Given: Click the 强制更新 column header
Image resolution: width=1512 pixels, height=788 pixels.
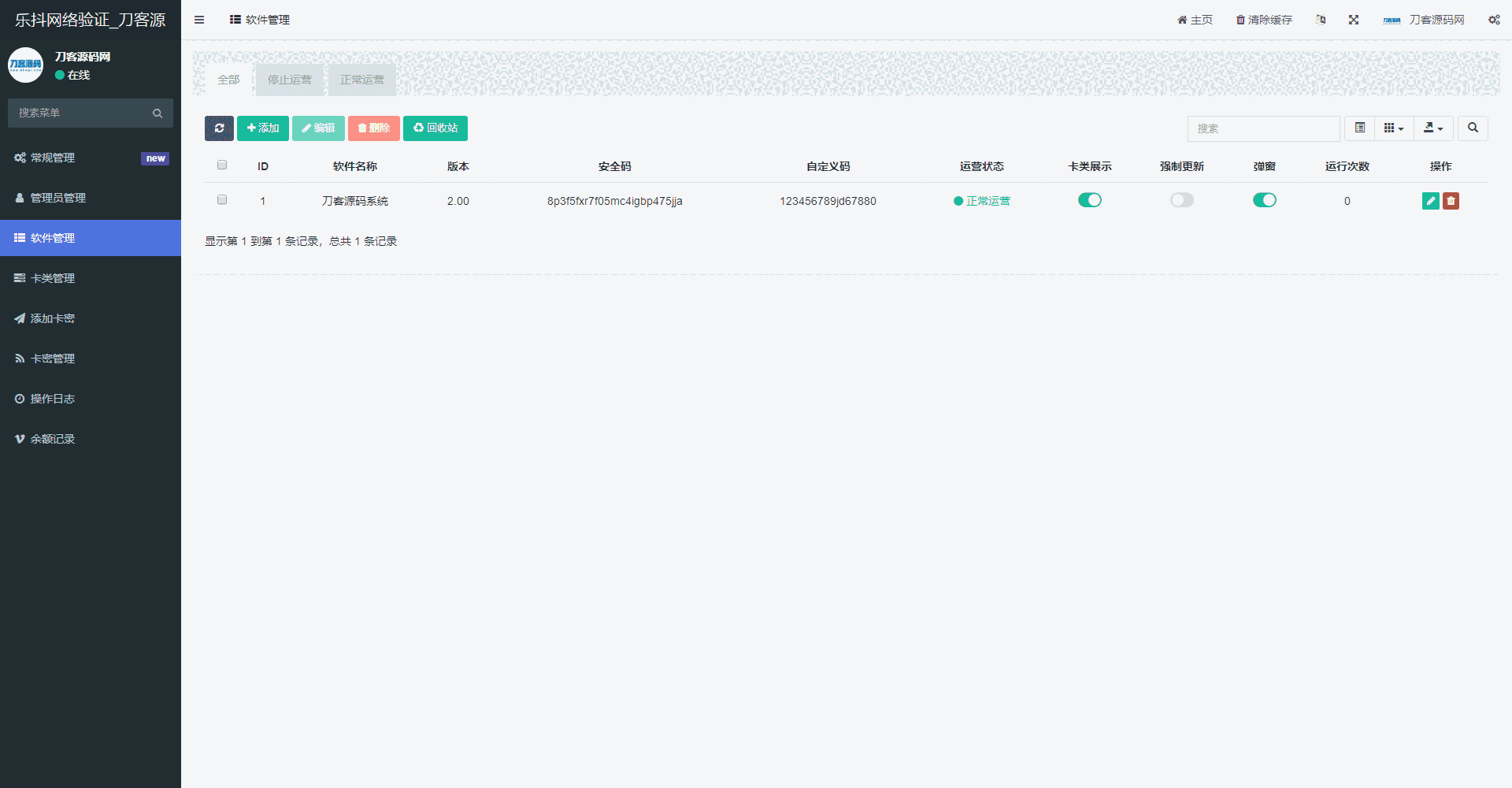Looking at the screenshot, I should pyautogui.click(x=1182, y=166).
